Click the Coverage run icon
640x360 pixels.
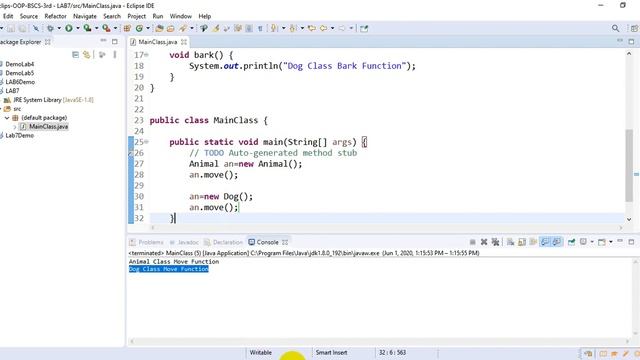(x=87, y=28)
